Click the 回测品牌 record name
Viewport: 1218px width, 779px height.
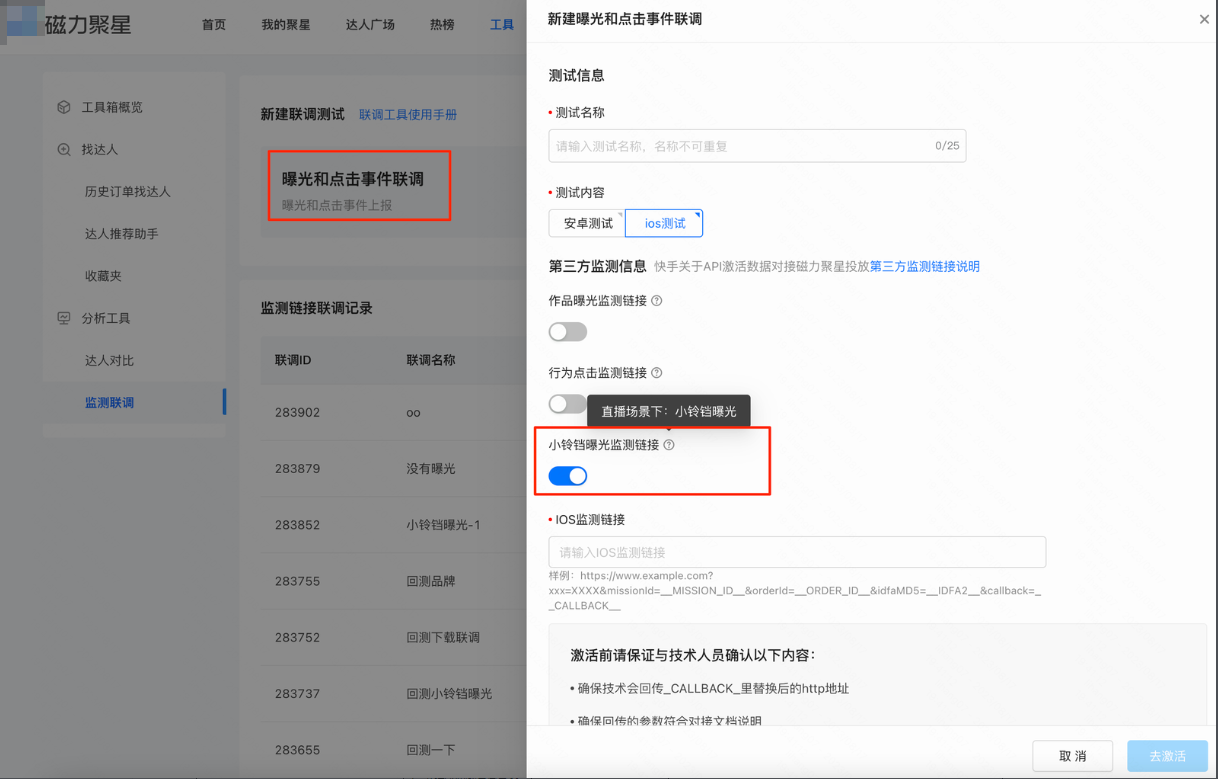431,580
